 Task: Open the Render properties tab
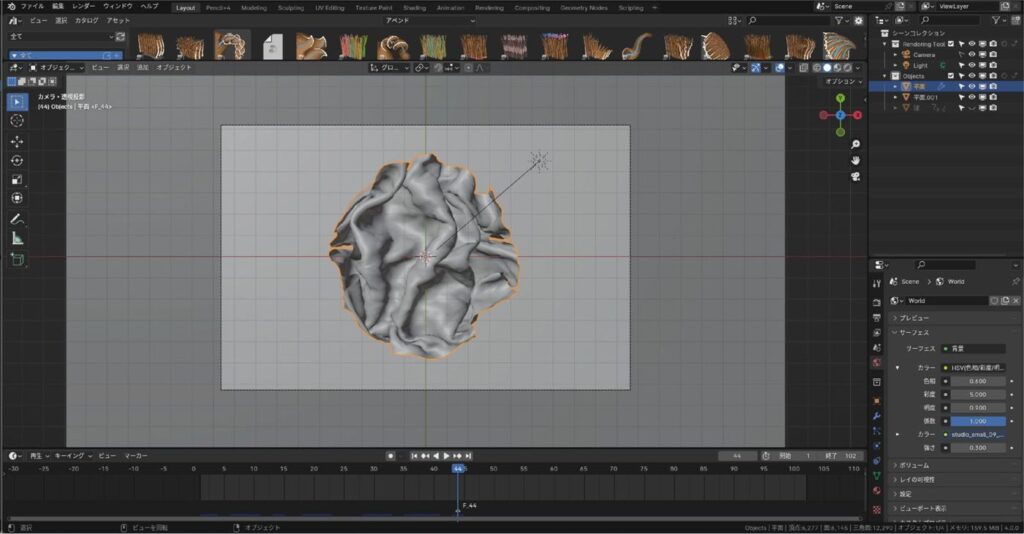876,303
